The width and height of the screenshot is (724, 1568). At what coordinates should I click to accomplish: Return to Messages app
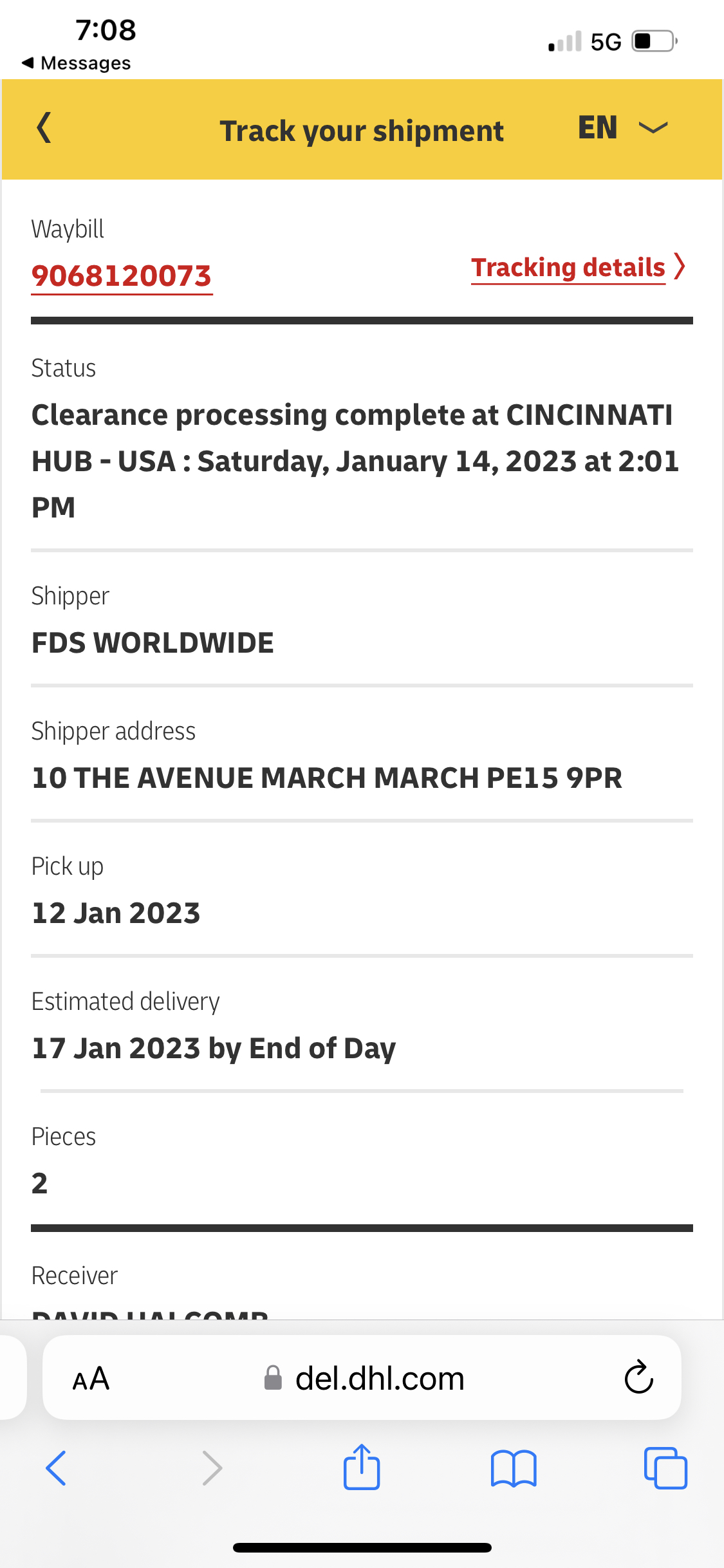tap(76, 63)
